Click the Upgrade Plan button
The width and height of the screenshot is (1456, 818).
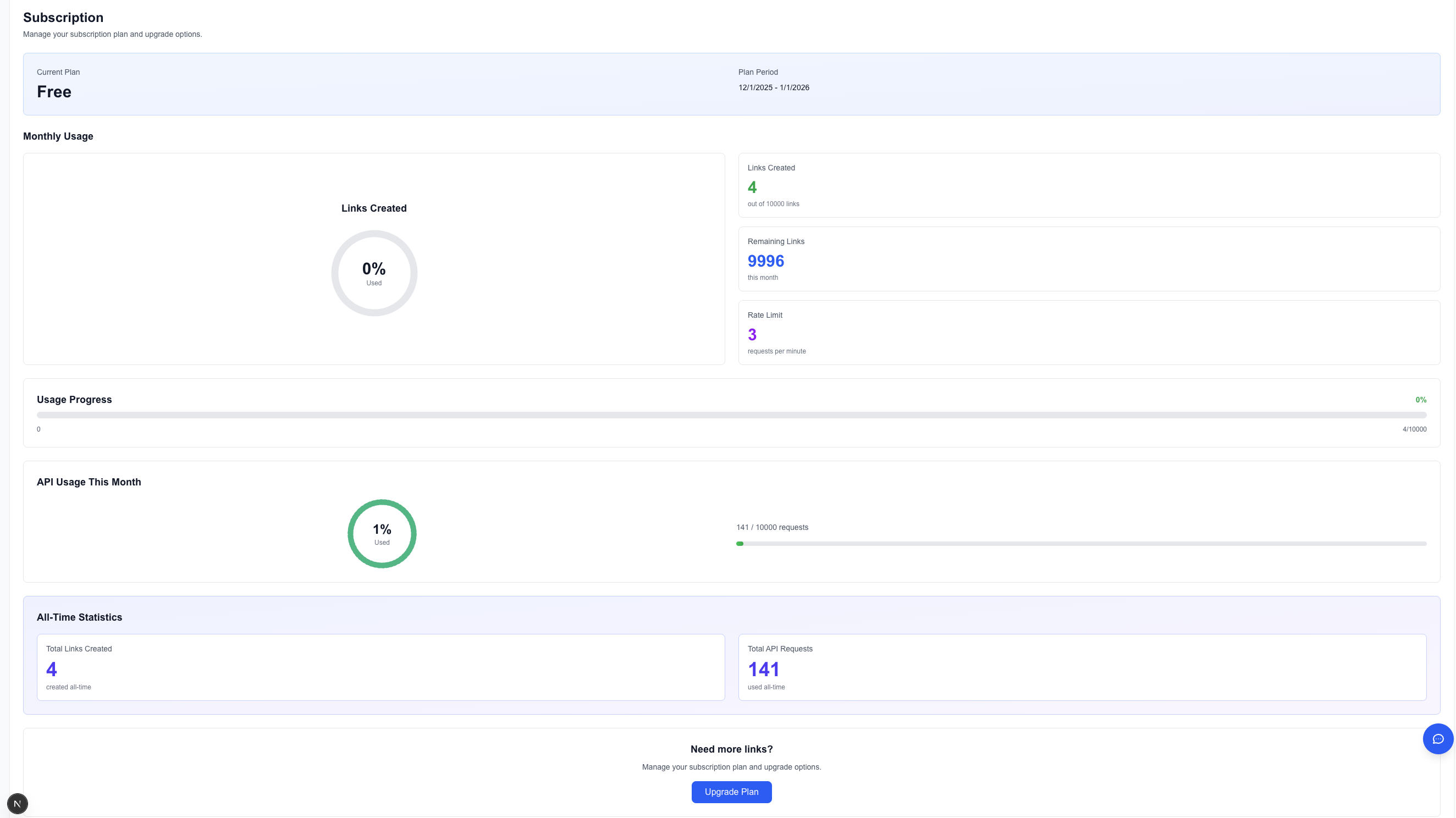pyautogui.click(x=731, y=792)
